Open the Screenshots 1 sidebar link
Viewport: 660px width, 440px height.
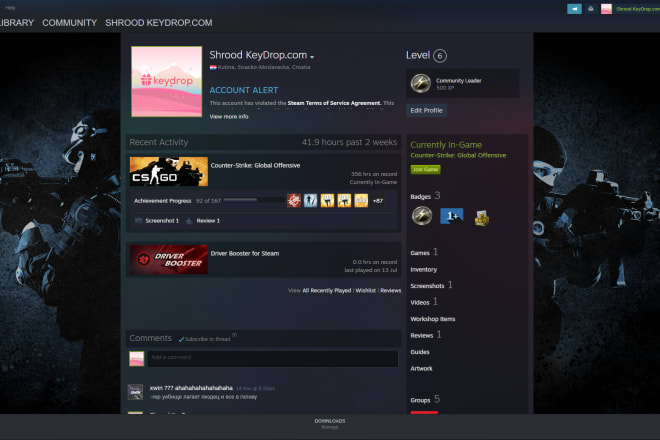(x=431, y=285)
